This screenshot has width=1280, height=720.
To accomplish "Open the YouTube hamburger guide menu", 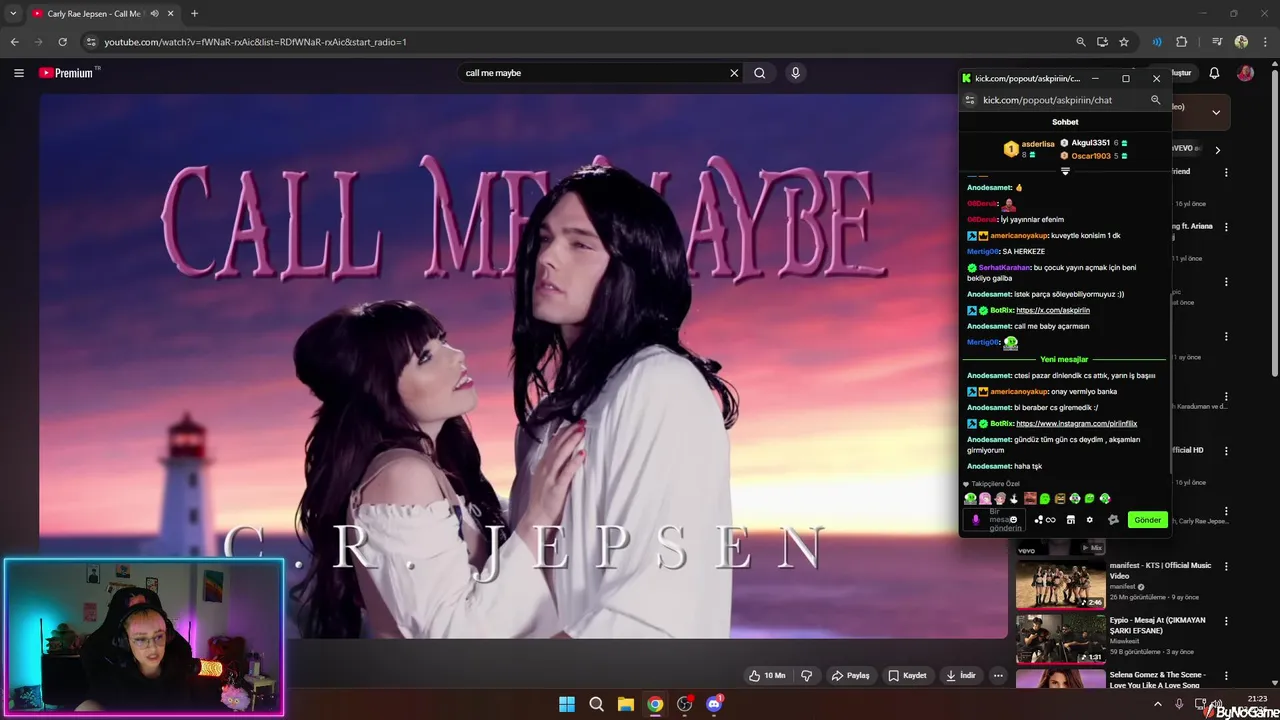I will [x=18, y=73].
